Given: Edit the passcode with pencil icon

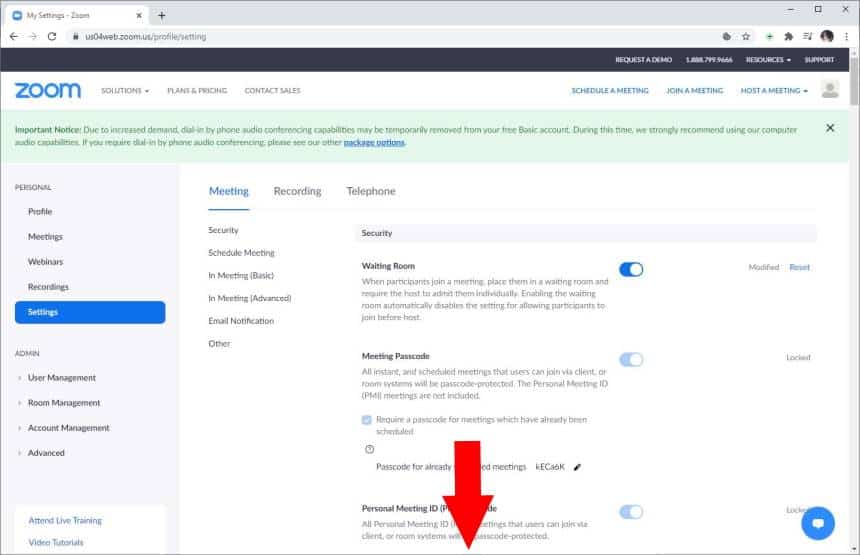Looking at the screenshot, I should [x=577, y=467].
